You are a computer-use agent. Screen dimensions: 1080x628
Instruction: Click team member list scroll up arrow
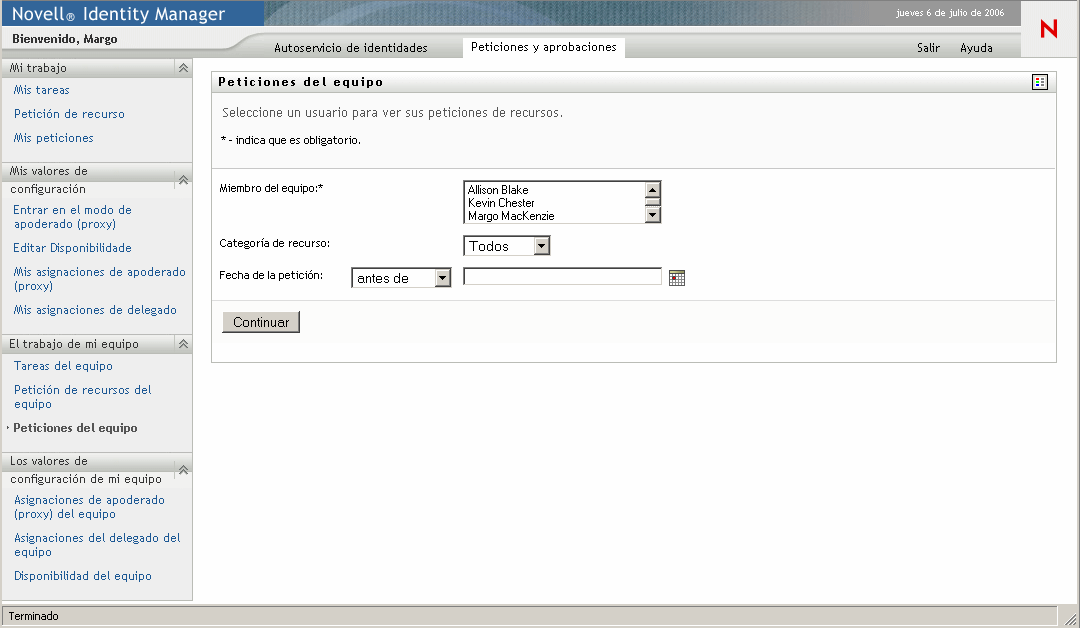tap(652, 189)
